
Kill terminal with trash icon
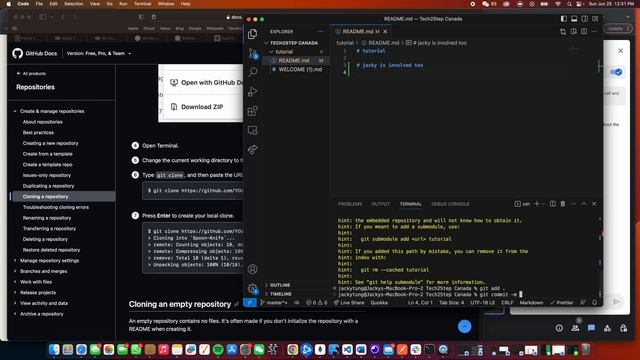563,204
